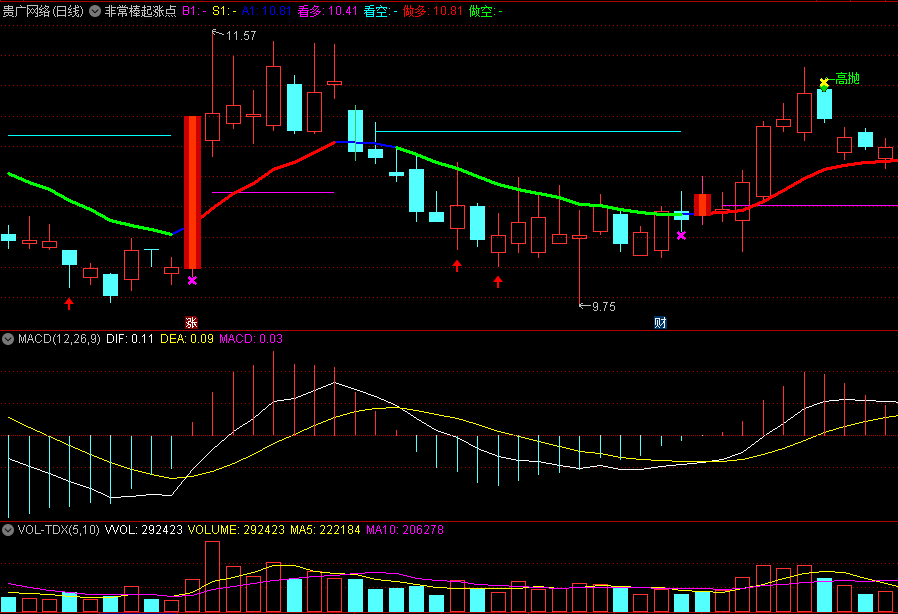Click the 非常棒起涨点 indicator name
This screenshot has width=898, height=614.
pos(140,11)
